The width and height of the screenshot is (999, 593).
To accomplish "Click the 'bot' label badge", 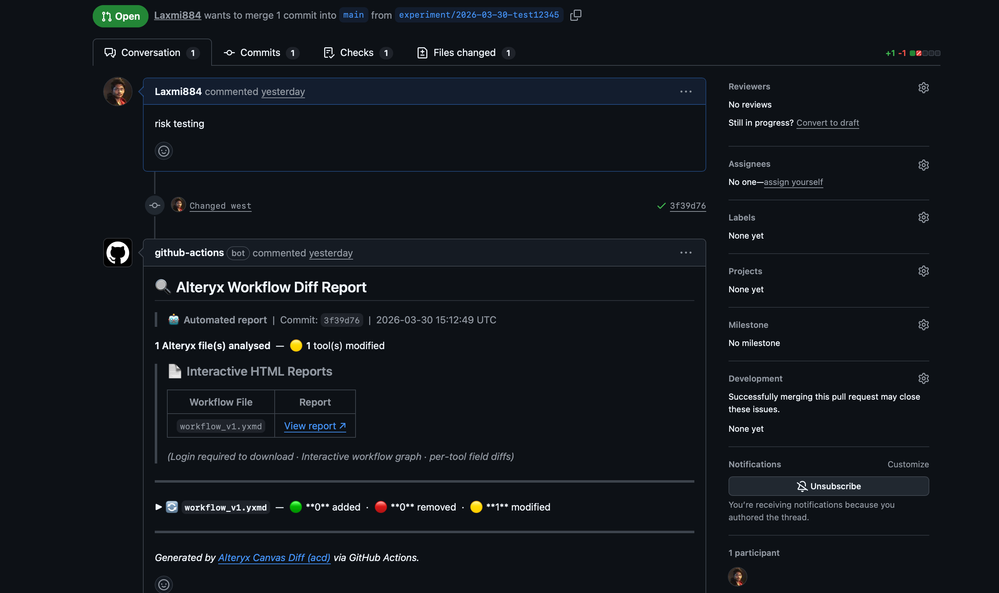I will [x=238, y=253].
